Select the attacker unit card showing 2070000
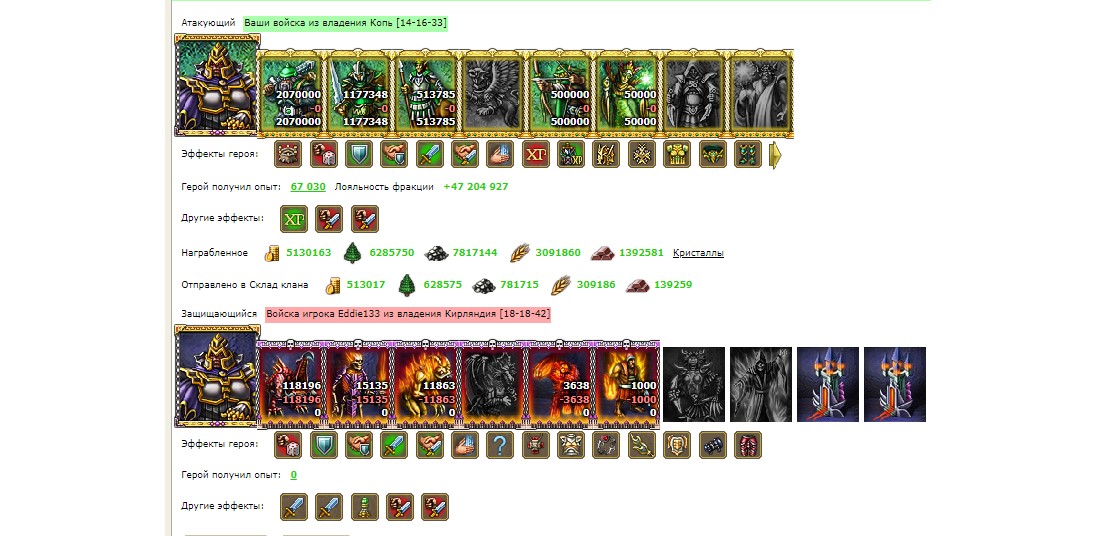 point(291,92)
